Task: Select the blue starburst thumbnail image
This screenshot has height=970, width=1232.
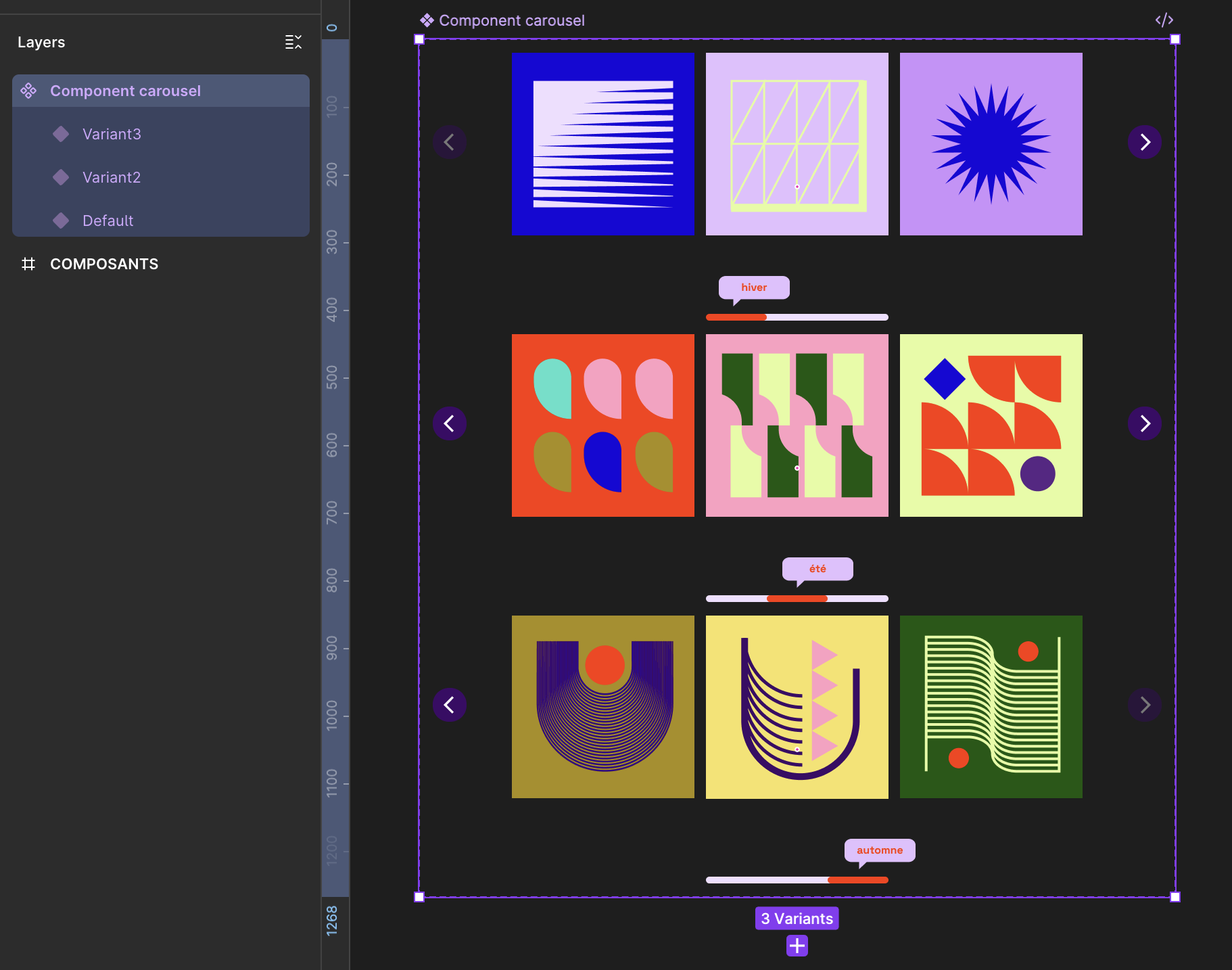Action: (x=991, y=144)
